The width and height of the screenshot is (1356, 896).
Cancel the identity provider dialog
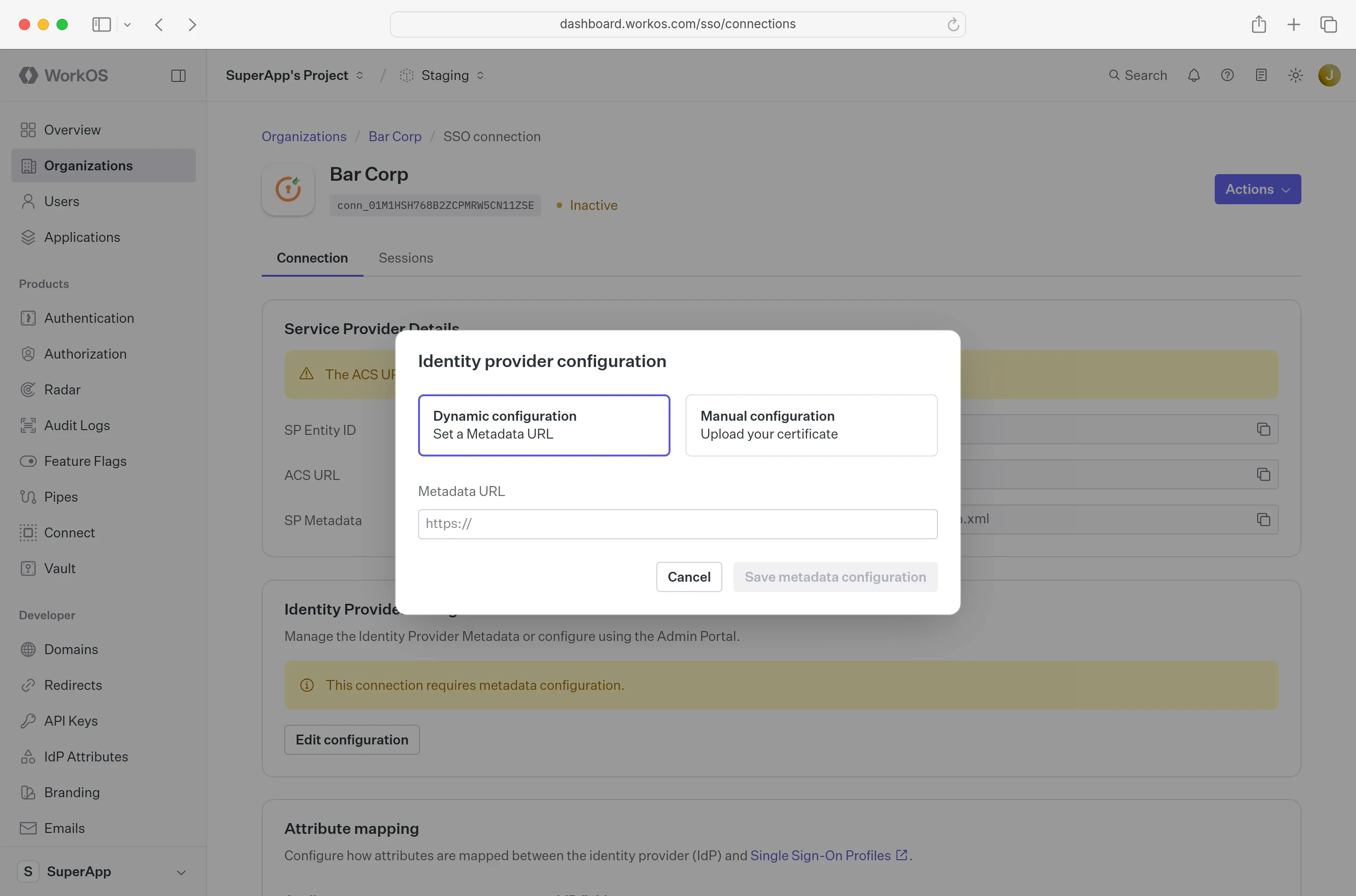[x=689, y=577]
